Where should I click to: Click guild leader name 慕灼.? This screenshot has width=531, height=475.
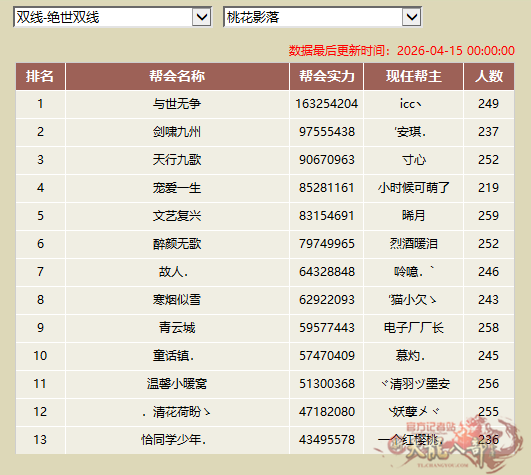(410, 356)
